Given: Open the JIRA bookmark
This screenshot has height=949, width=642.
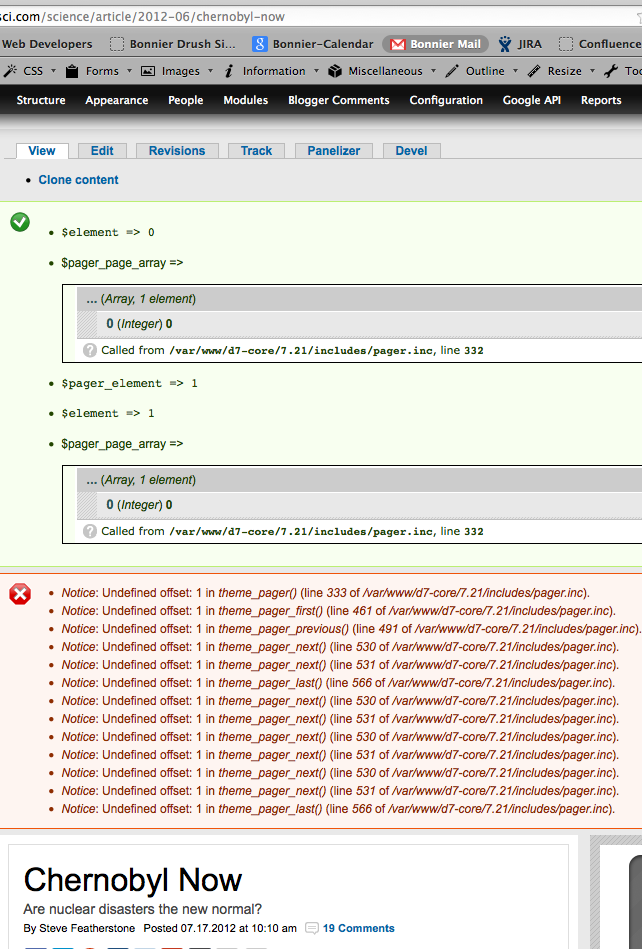Looking at the screenshot, I should click(x=520, y=44).
